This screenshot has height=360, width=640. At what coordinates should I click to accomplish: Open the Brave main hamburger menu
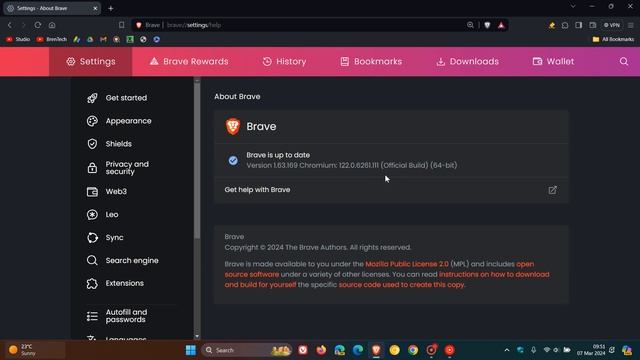[631, 25]
